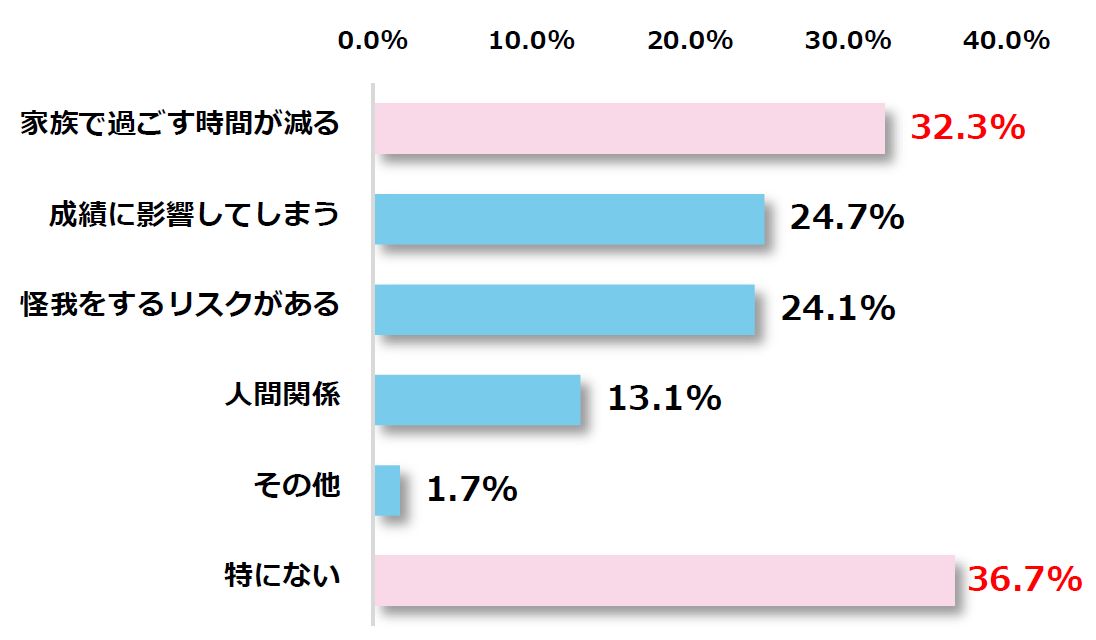Click the 0.0% axis tick label
This screenshot has width=1096, height=640.
click(373, 41)
